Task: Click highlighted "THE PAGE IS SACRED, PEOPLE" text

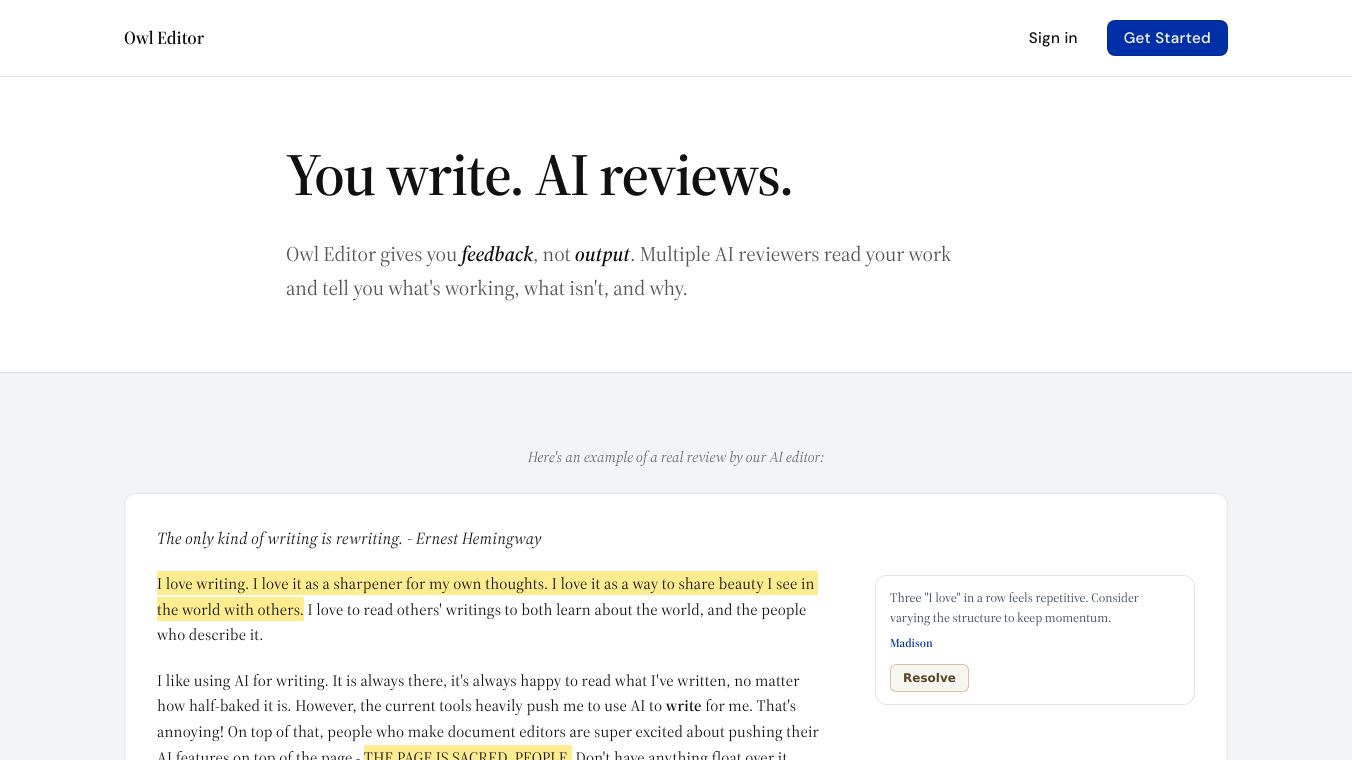Action: click(467, 754)
